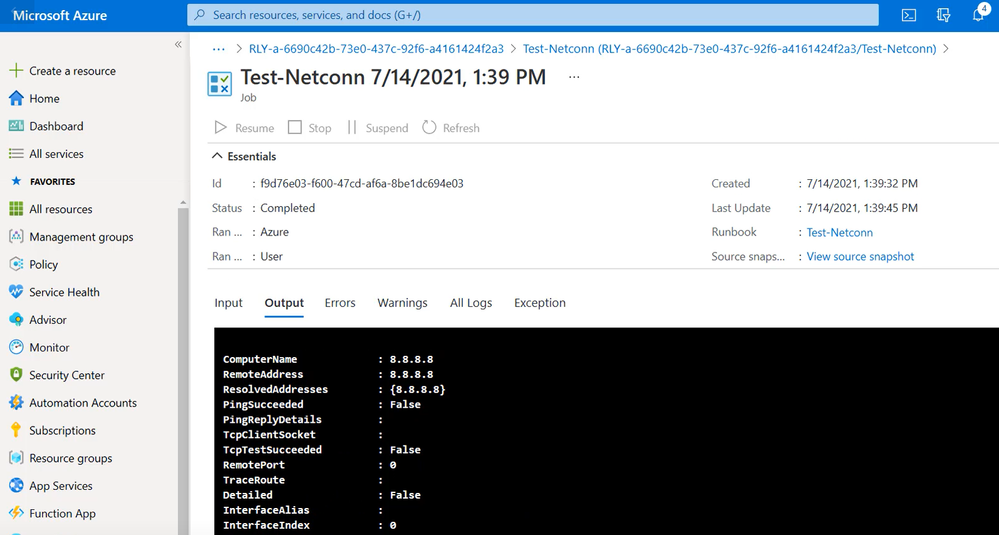Click the Service Health heart icon
Screen dimensions: 999x535
[16, 292]
